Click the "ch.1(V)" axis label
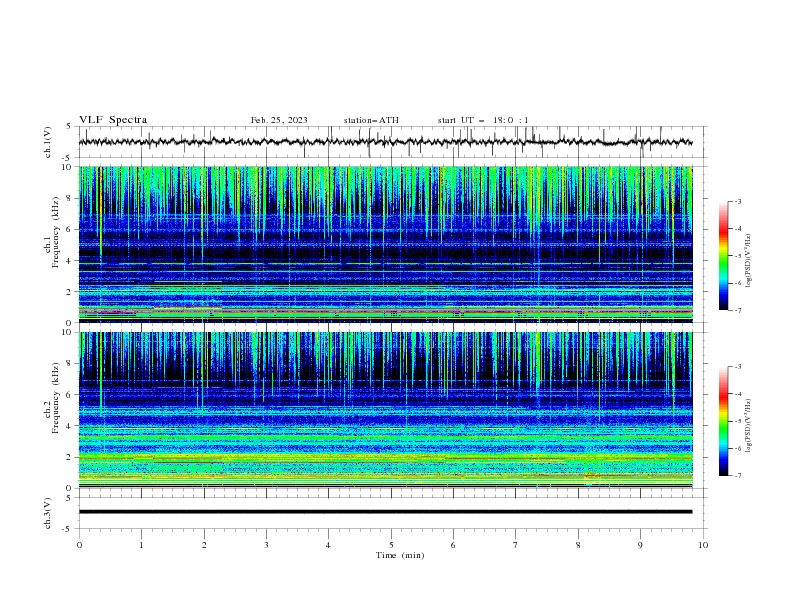 [x=48, y=142]
